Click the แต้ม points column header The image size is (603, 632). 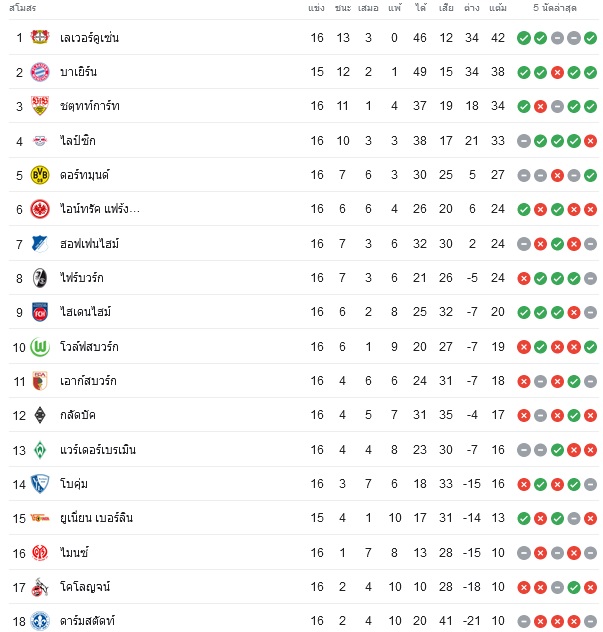[498, 8]
